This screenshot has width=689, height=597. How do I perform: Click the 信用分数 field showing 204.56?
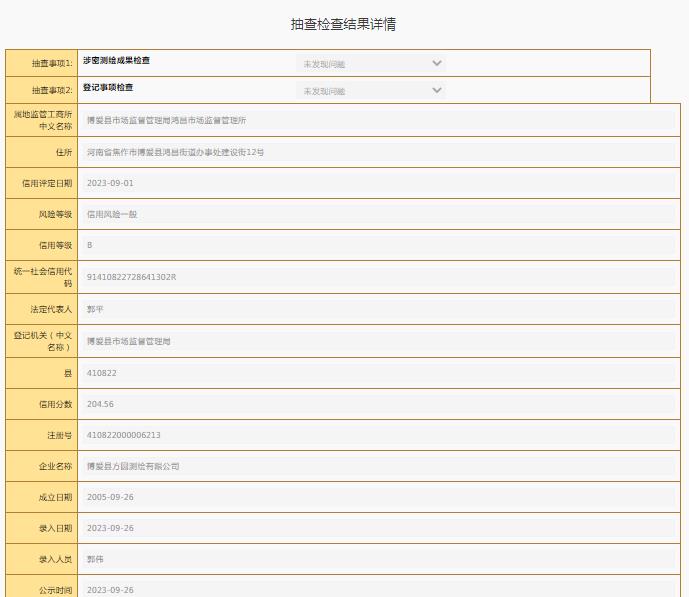point(378,404)
